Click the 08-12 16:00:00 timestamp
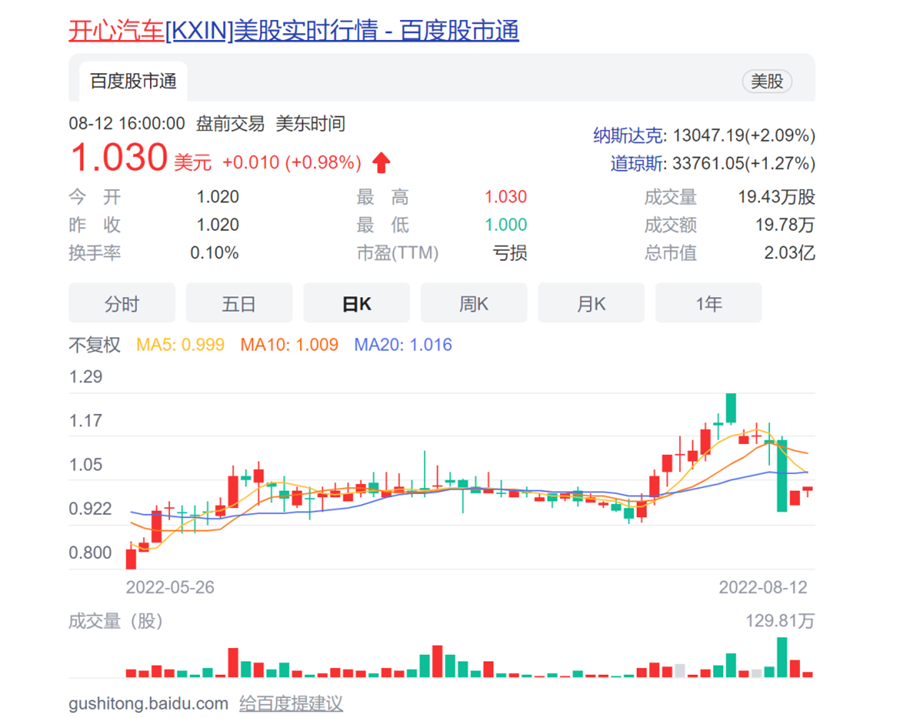Viewport: 900px width, 718px height. click(127, 123)
